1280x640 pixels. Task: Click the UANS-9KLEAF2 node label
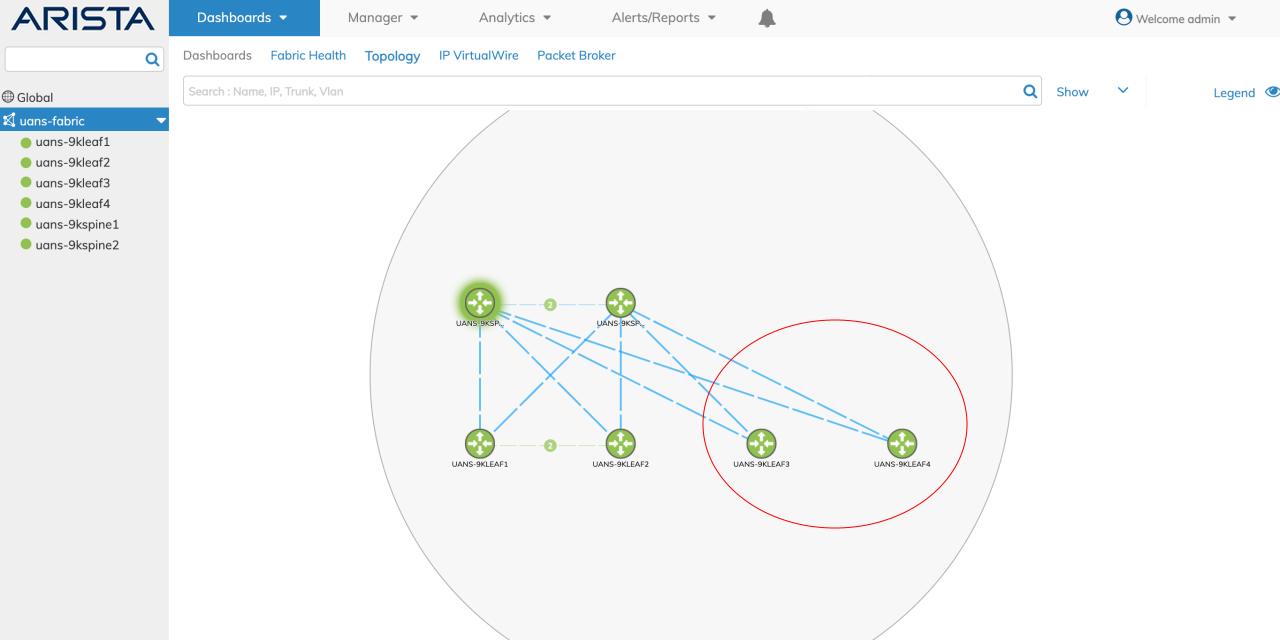(x=621, y=464)
